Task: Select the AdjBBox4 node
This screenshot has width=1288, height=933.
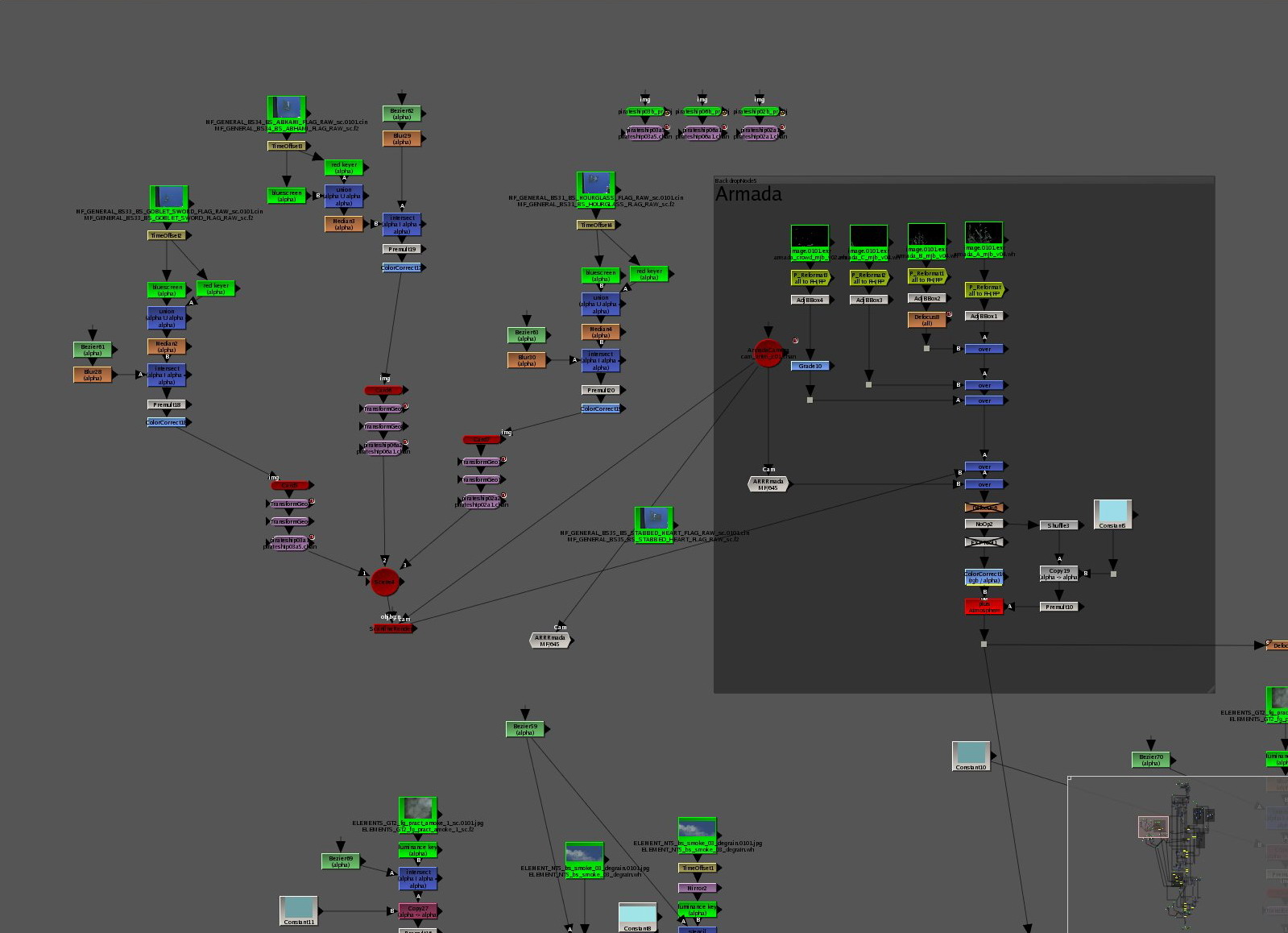Action: click(x=810, y=300)
